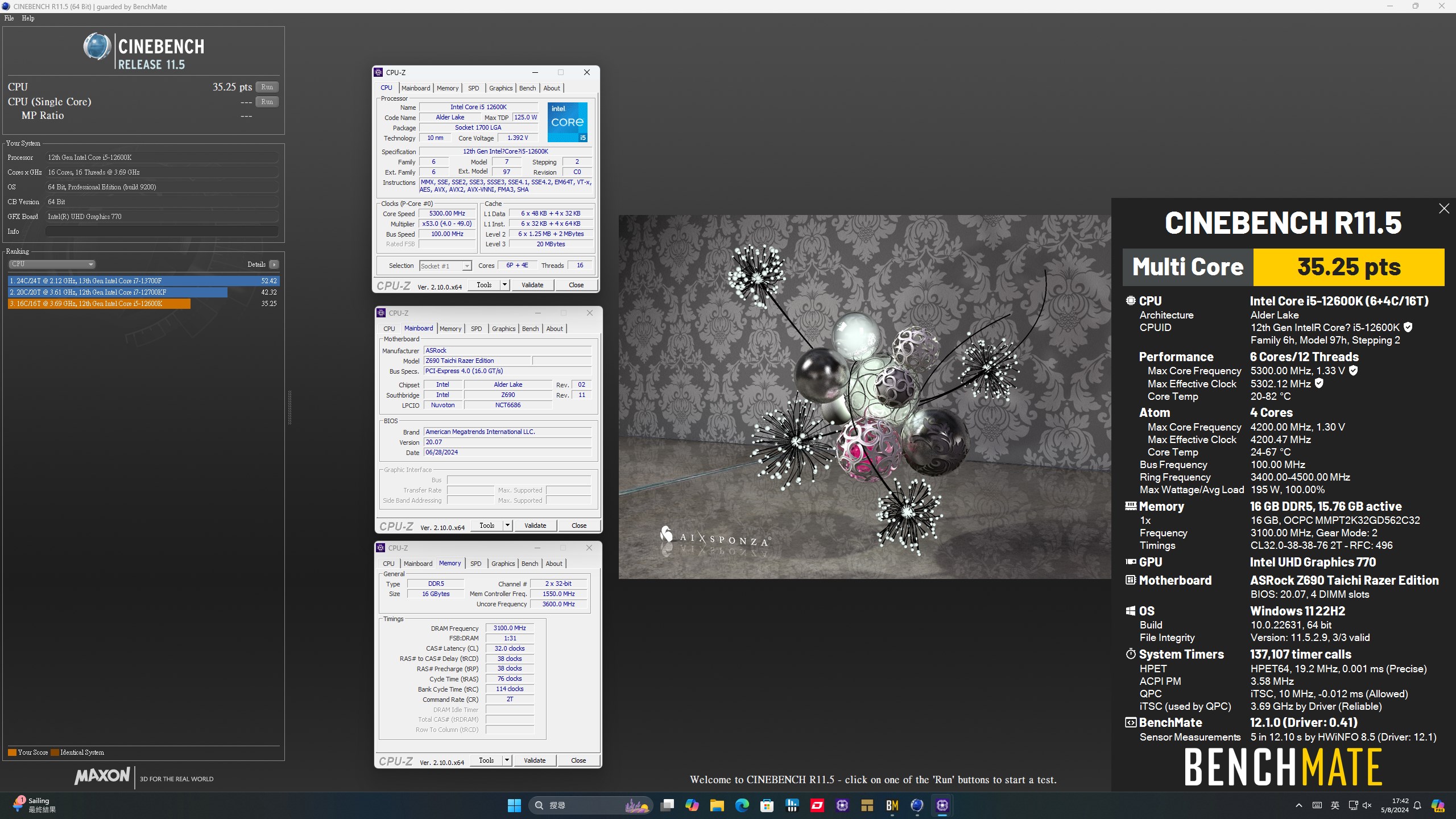1456x819 pixels.
Task: Click Validate in the middle CPU-Z window
Action: click(535, 526)
